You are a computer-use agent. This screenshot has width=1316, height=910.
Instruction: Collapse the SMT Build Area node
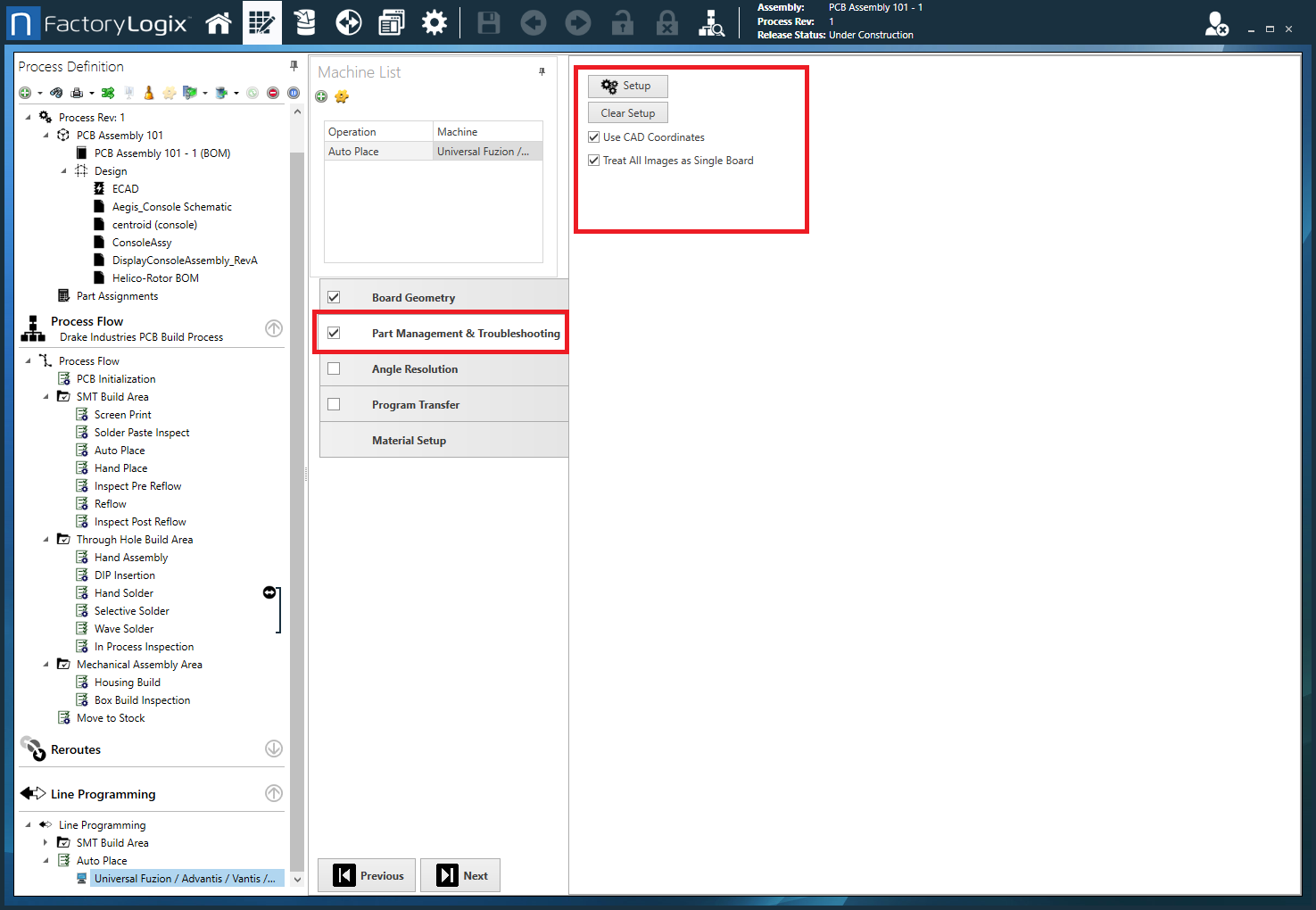pos(46,396)
